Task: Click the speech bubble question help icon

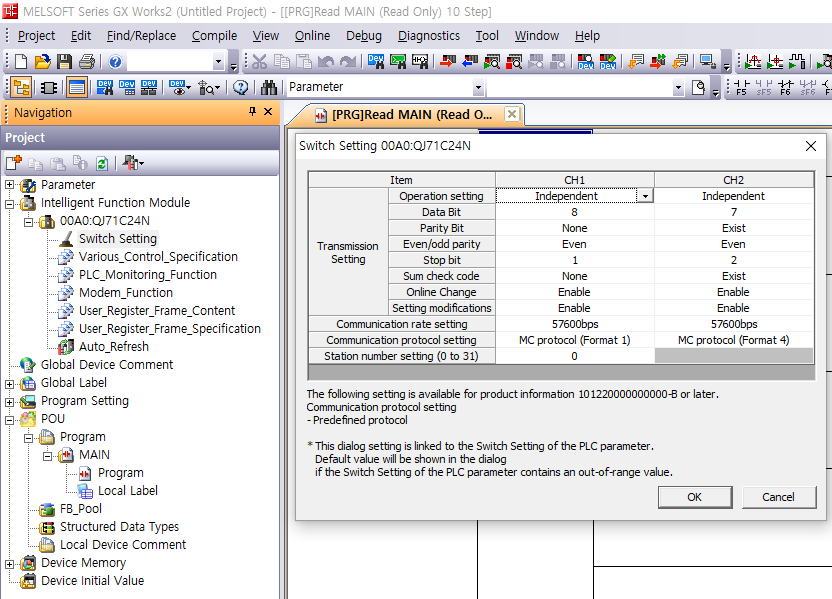Action: (x=240, y=87)
